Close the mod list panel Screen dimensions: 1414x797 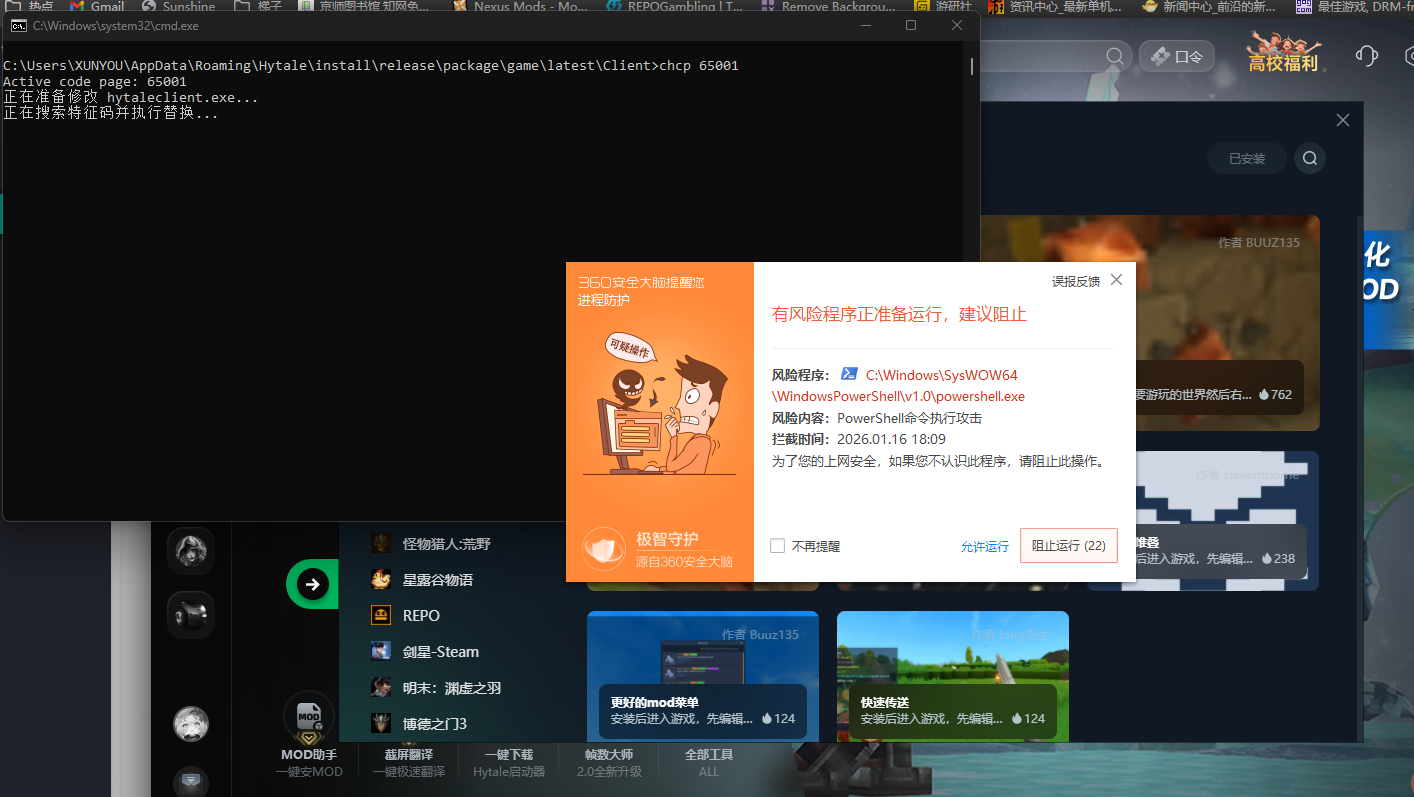point(1342,120)
